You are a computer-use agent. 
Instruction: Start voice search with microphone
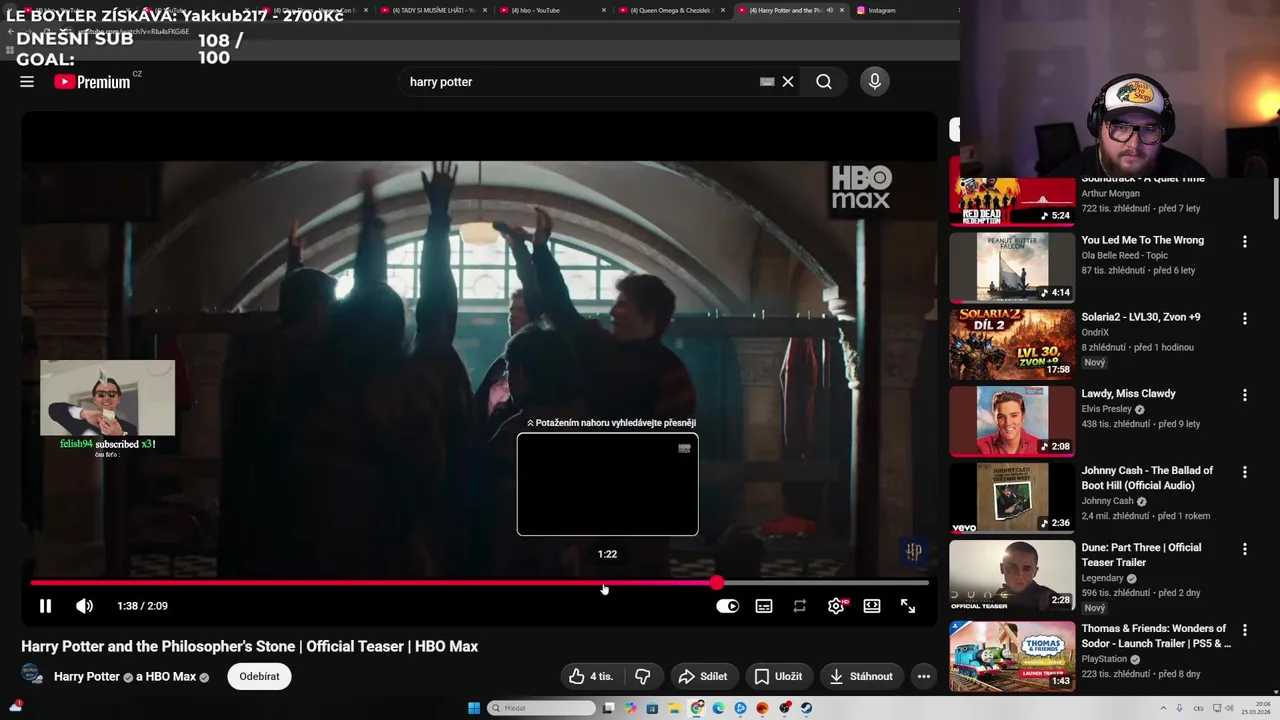875,82
